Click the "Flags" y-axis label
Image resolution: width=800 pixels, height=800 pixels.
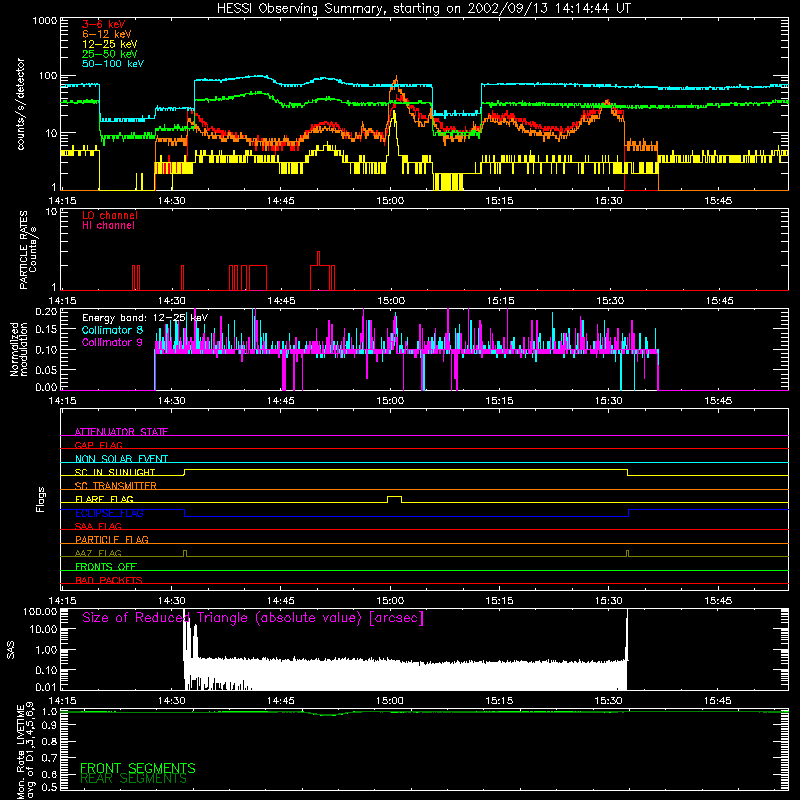coord(41,499)
